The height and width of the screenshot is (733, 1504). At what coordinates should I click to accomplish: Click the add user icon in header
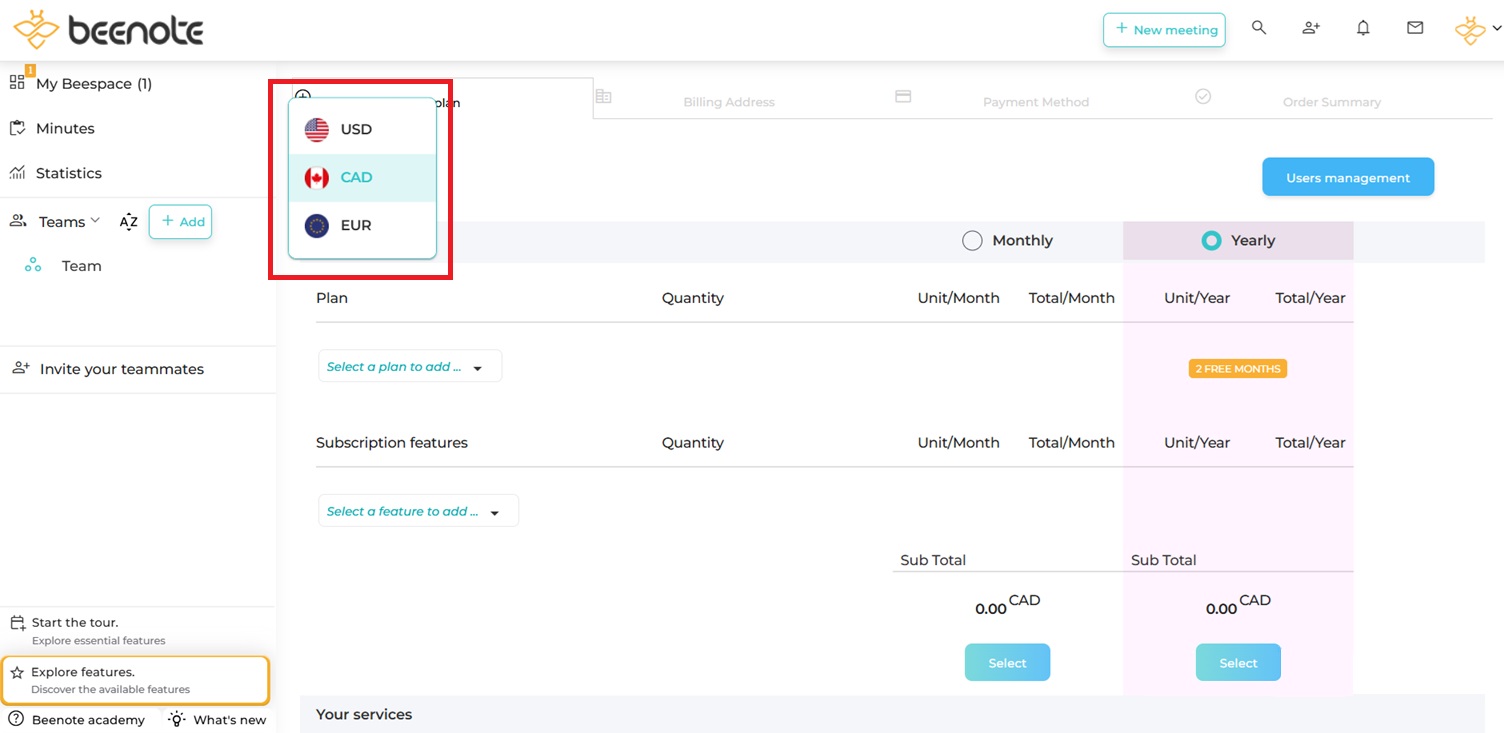(x=1311, y=28)
